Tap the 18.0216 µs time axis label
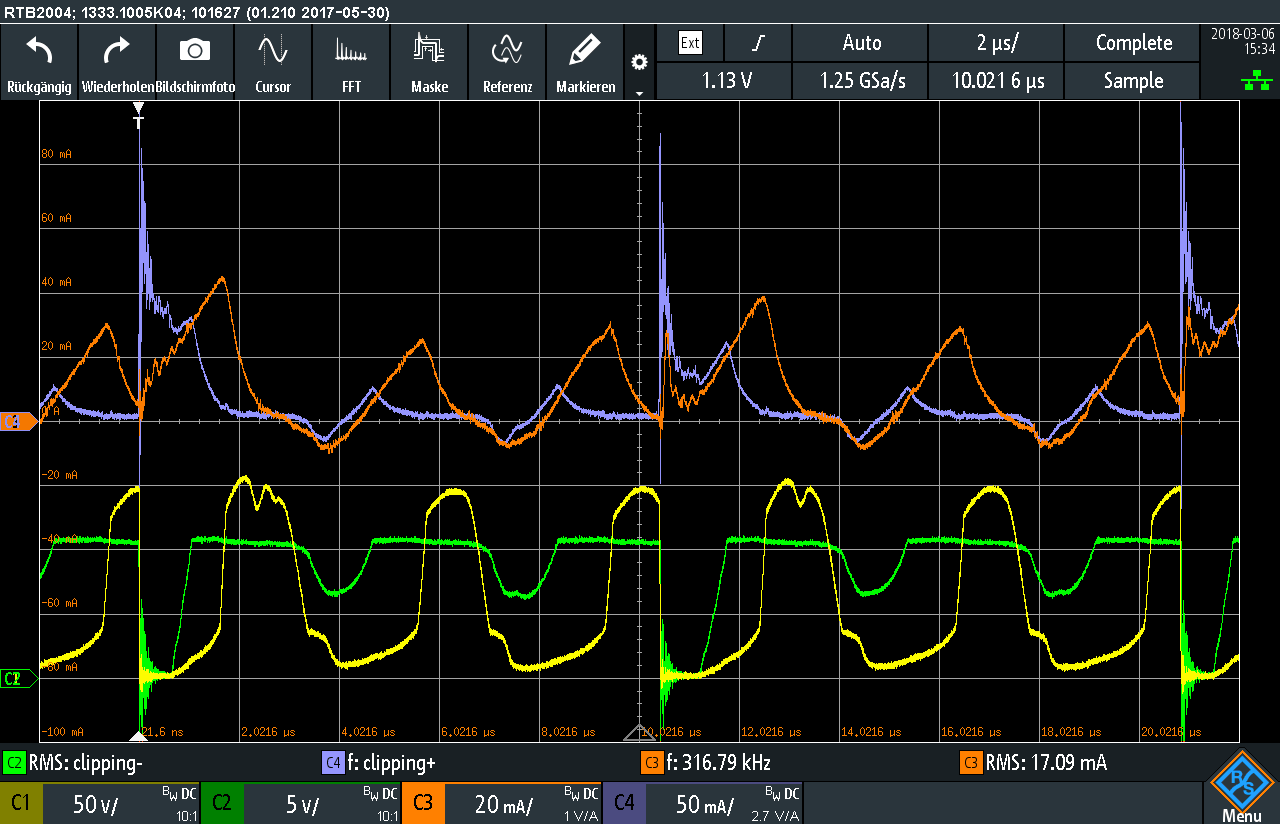This screenshot has width=1280, height=824. point(1069,732)
